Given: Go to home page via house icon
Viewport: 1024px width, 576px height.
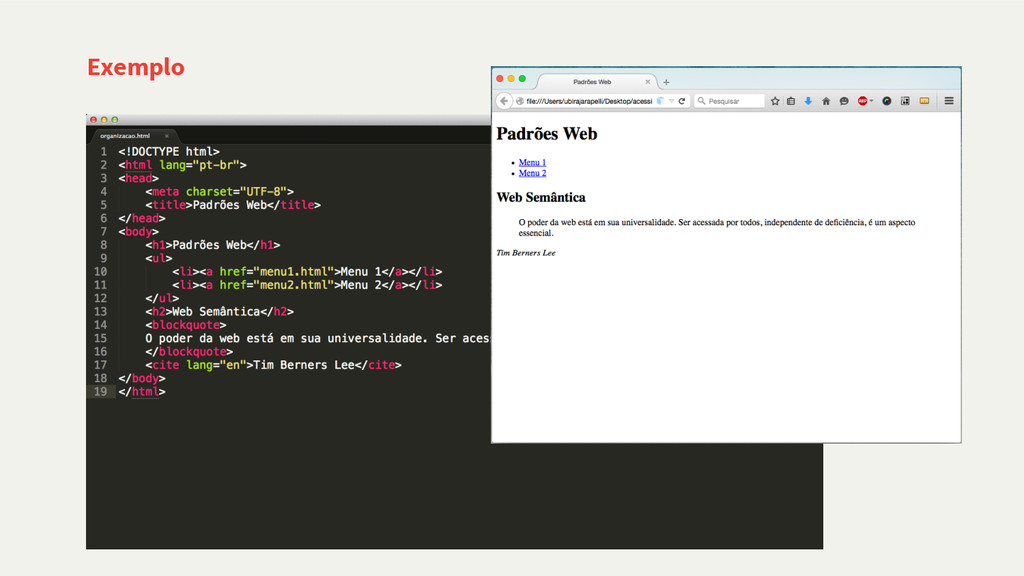Looking at the screenshot, I should pyautogui.click(x=826, y=101).
